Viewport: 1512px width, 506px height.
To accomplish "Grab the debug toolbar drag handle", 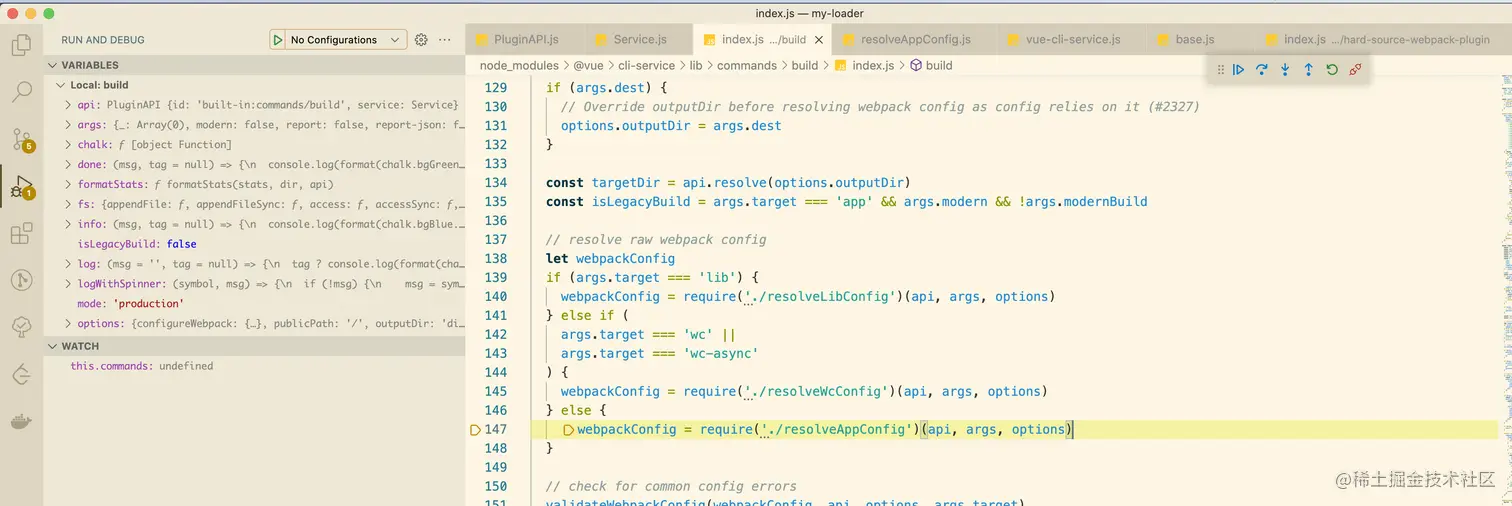I will coord(1220,70).
